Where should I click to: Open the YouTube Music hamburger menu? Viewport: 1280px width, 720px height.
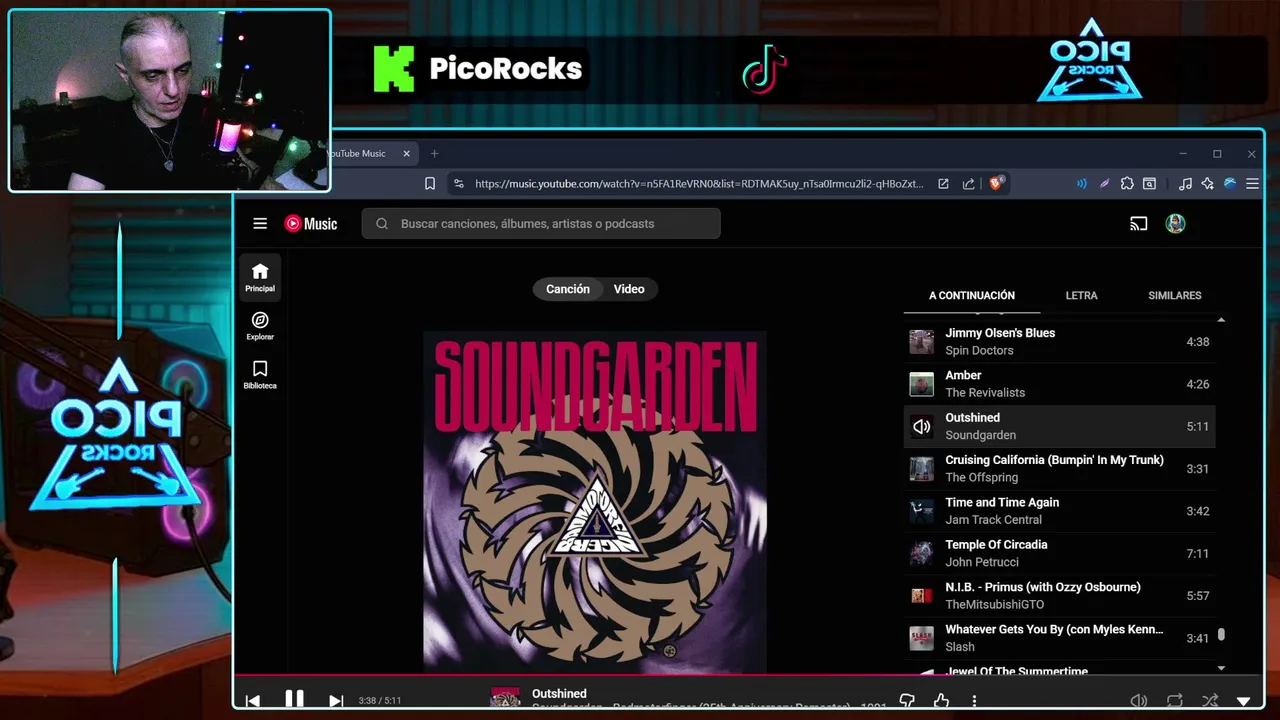tap(260, 224)
